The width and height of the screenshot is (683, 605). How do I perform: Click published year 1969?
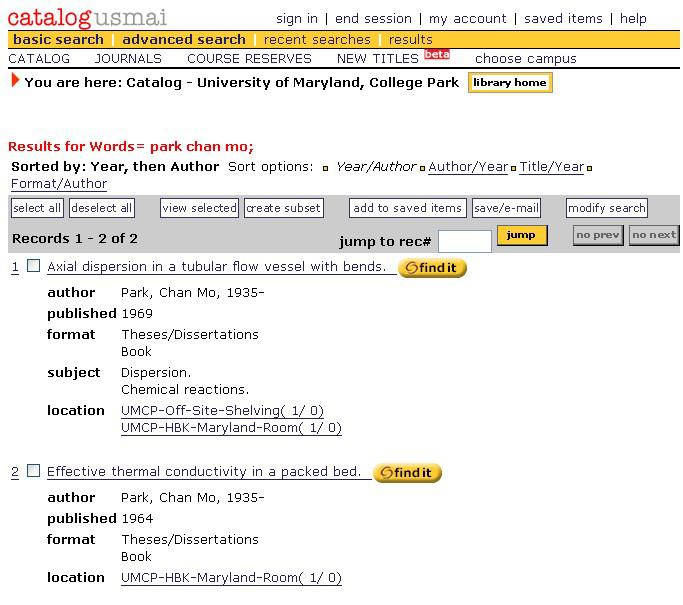coord(137,314)
